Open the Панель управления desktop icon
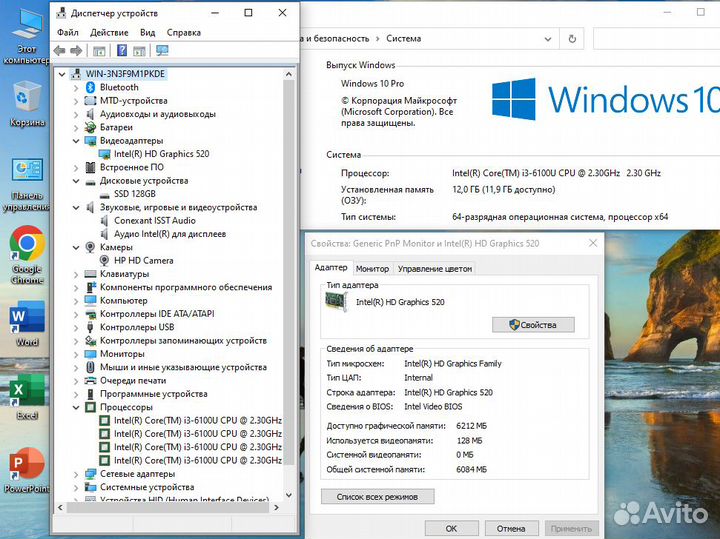 coord(26,185)
